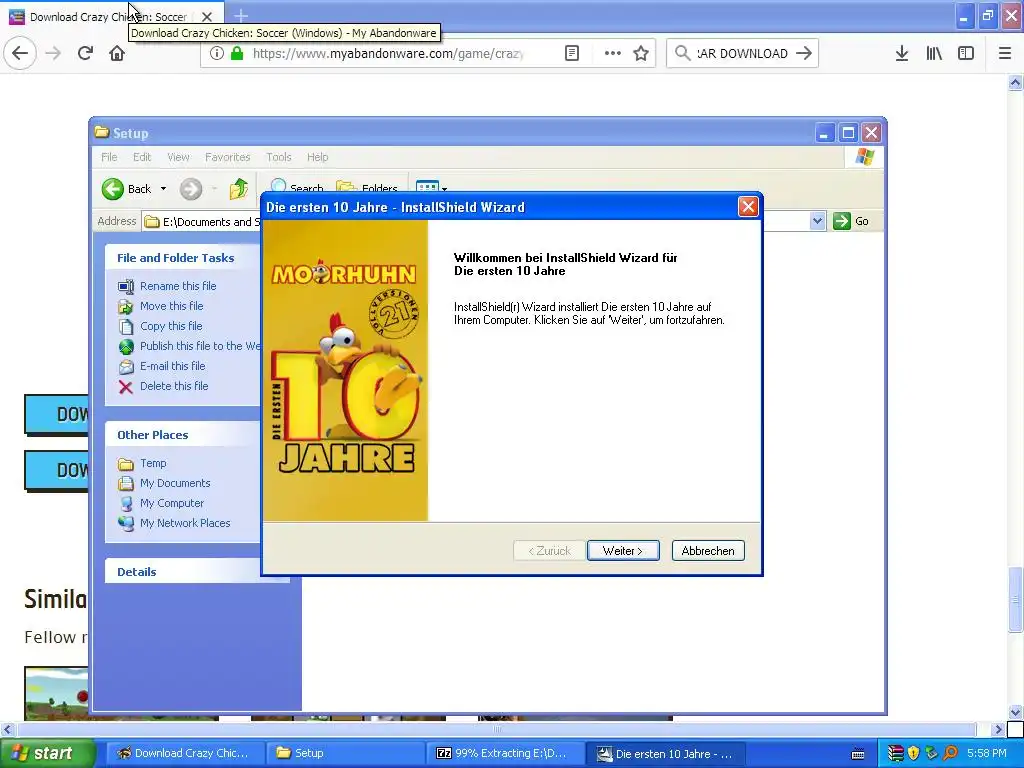Click the orange magnifier tray icon
The width and height of the screenshot is (1024, 768).
pos(950,753)
